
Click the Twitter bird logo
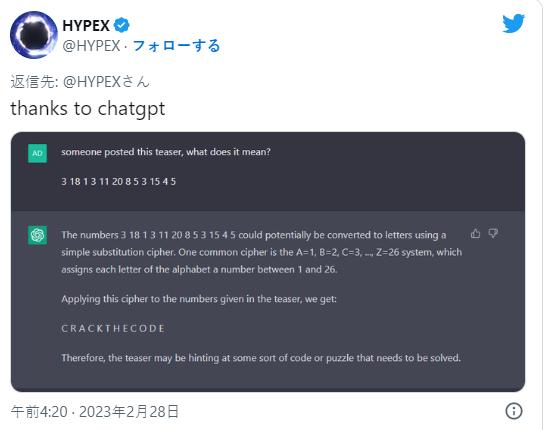(x=513, y=23)
